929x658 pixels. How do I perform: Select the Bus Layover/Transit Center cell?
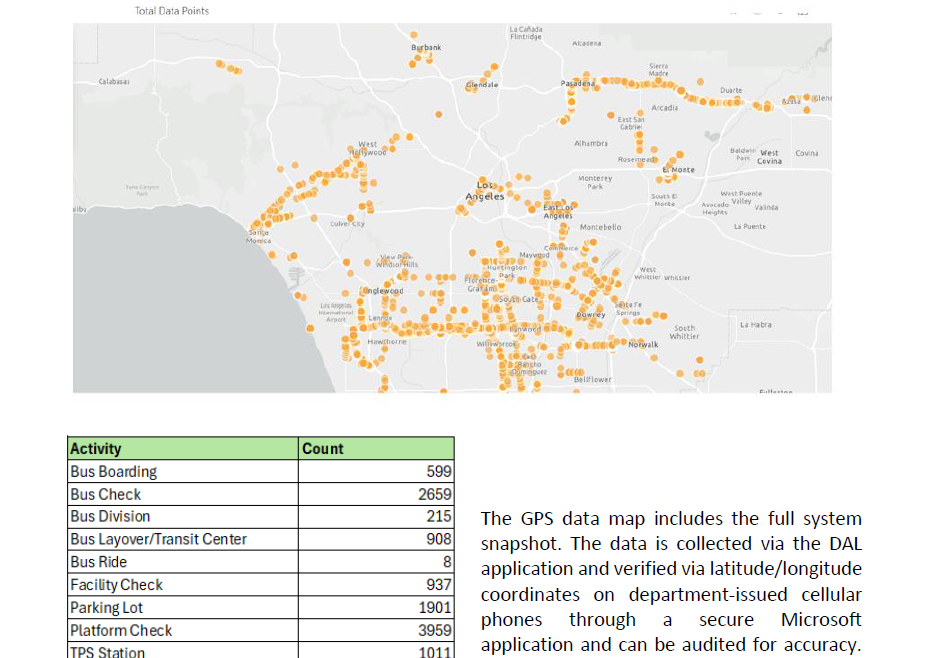(x=158, y=540)
